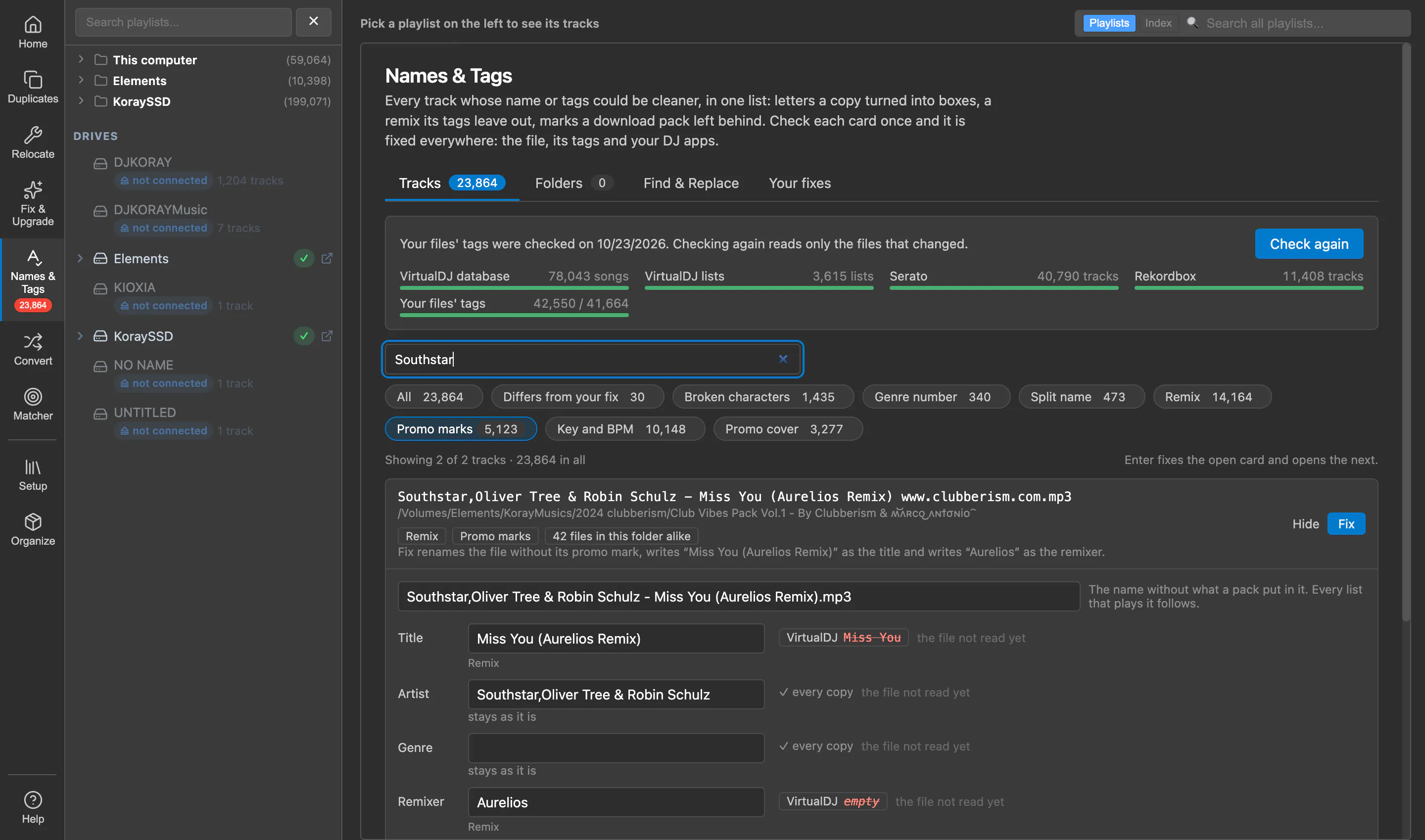Screen dimensions: 1425x840
Task: Clear the playlist search with X button
Action: [x=313, y=21]
